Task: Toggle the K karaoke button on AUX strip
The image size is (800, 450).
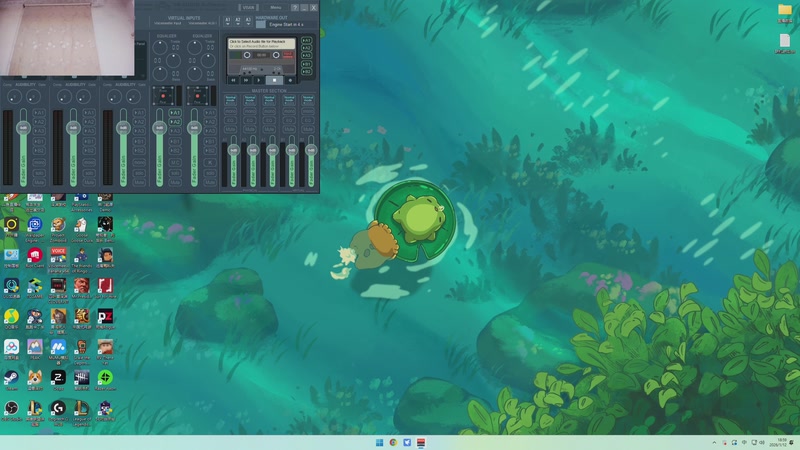Action: click(x=210, y=162)
